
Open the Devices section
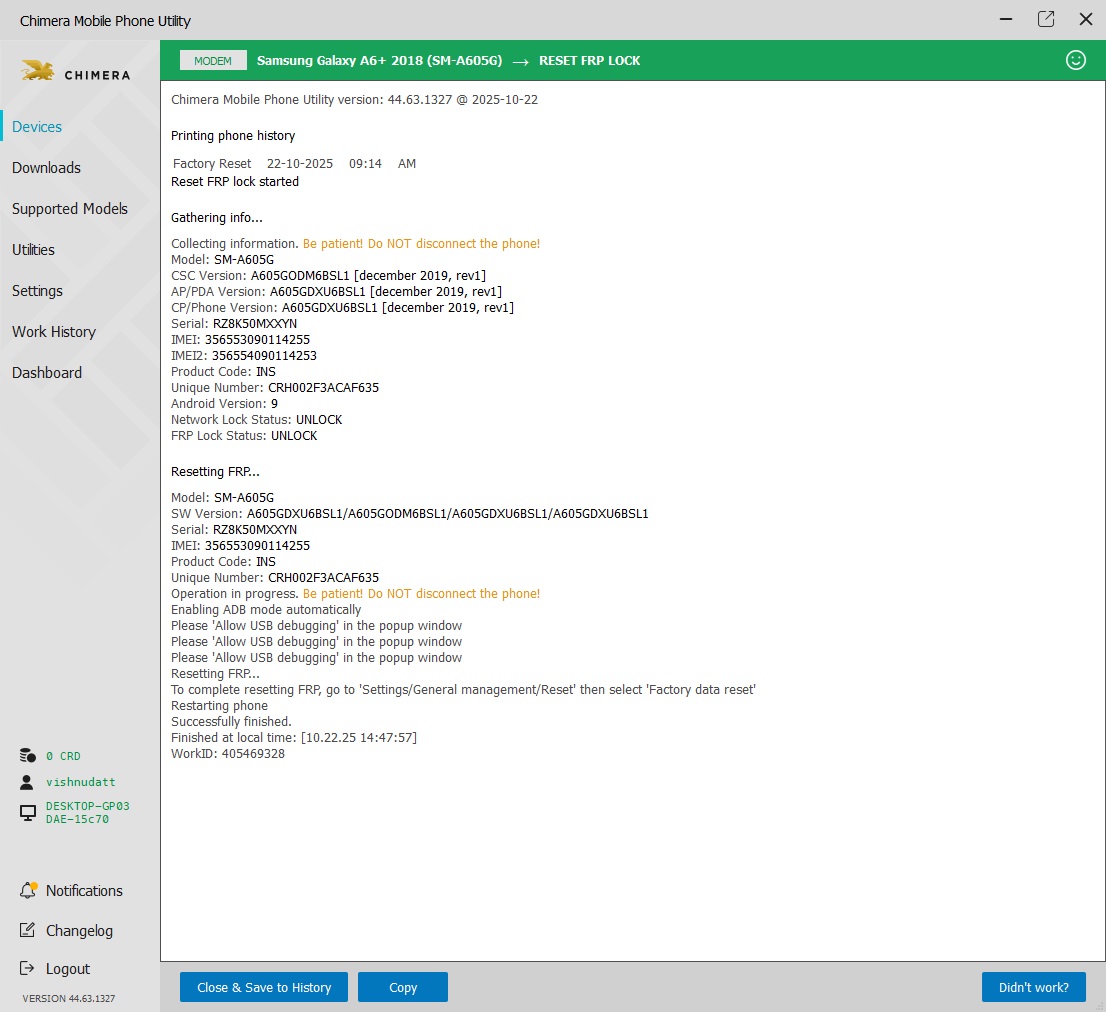click(37, 127)
